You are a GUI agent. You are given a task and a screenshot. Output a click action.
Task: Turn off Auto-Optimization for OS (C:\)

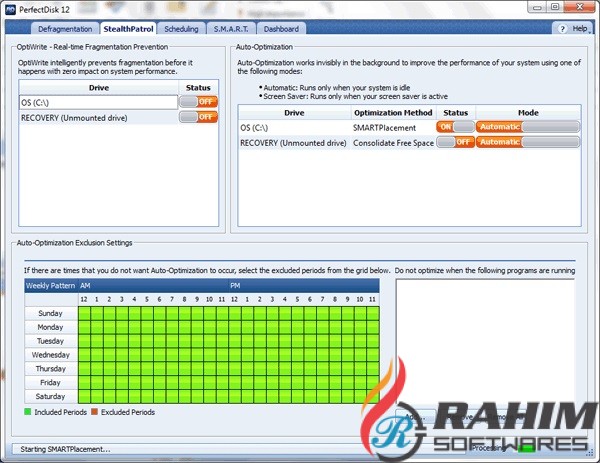tap(455, 127)
